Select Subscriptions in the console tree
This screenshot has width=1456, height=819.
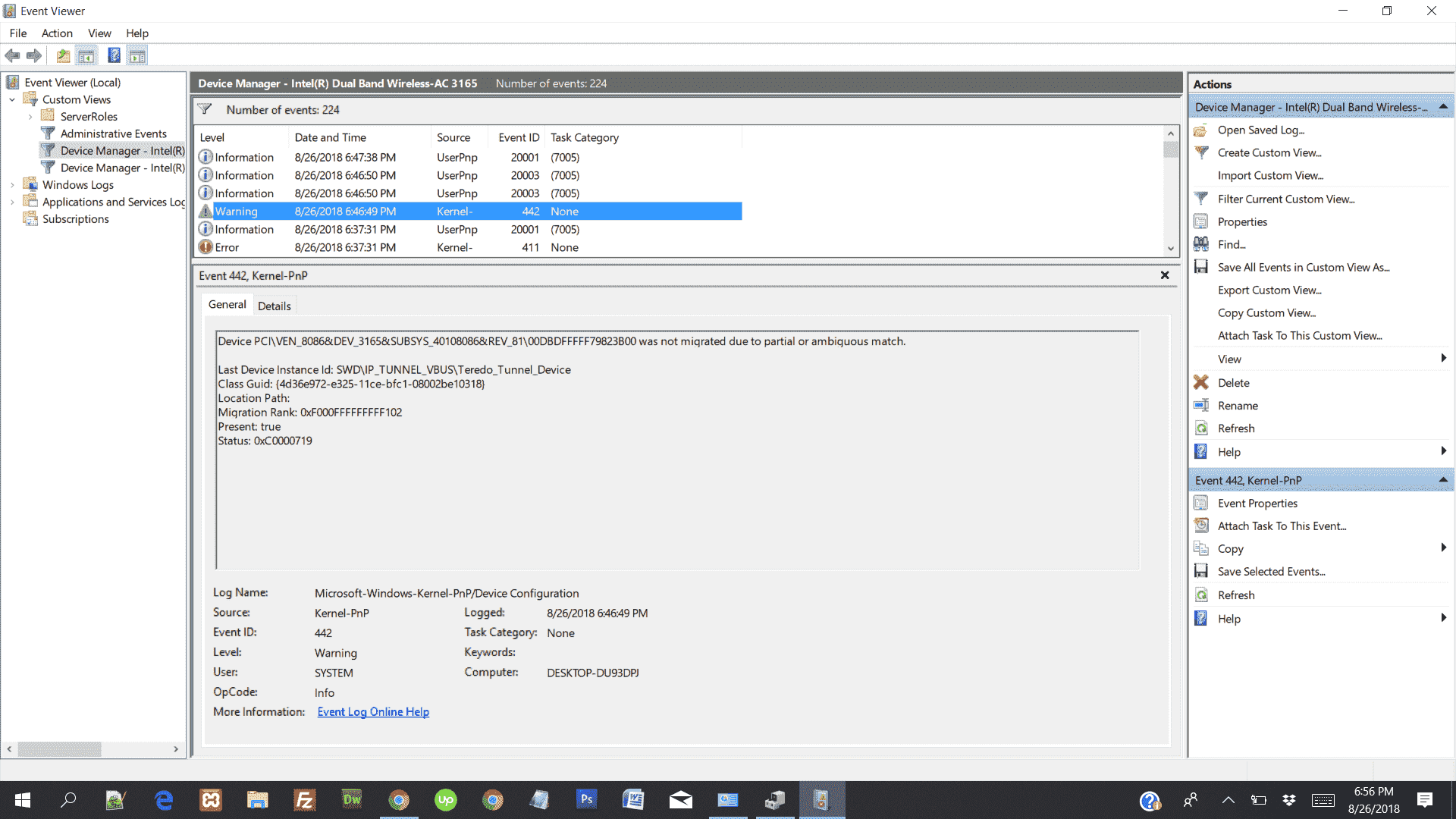click(76, 219)
